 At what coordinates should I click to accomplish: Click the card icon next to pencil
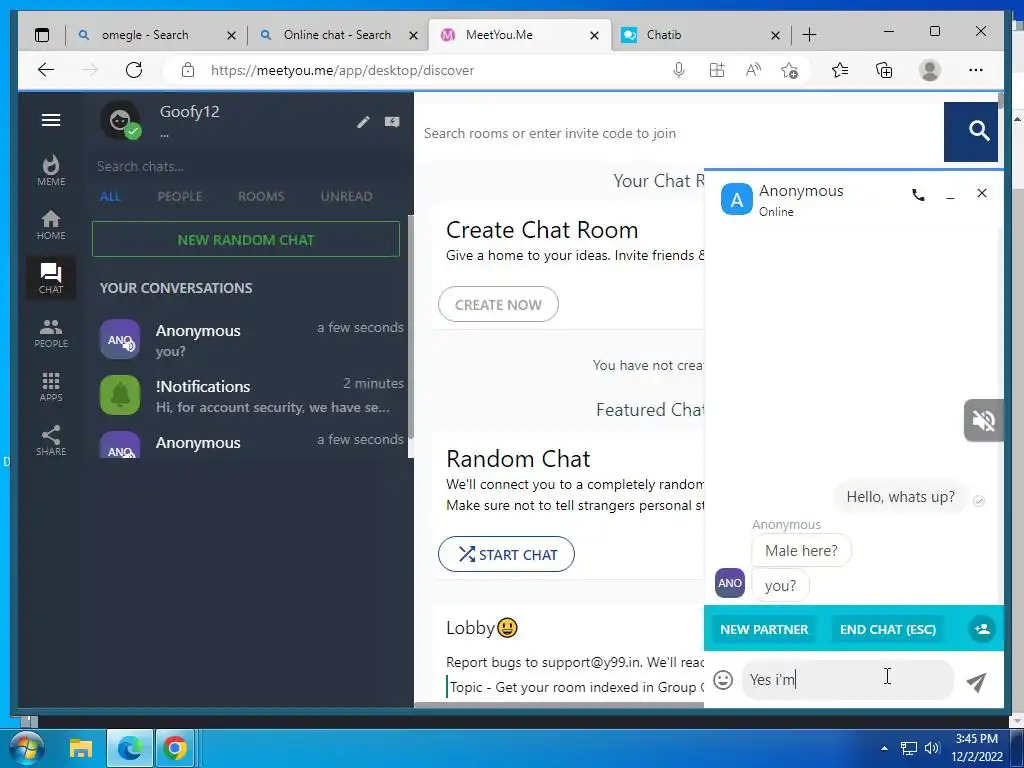[392, 122]
